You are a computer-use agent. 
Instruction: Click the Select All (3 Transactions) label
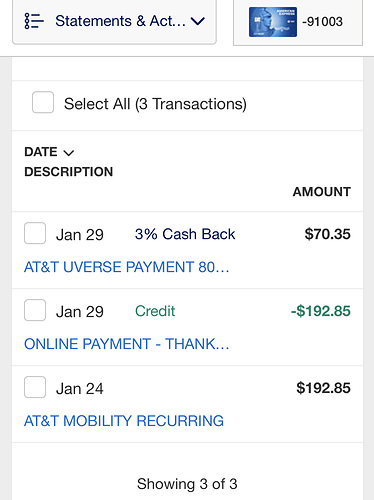point(155,104)
